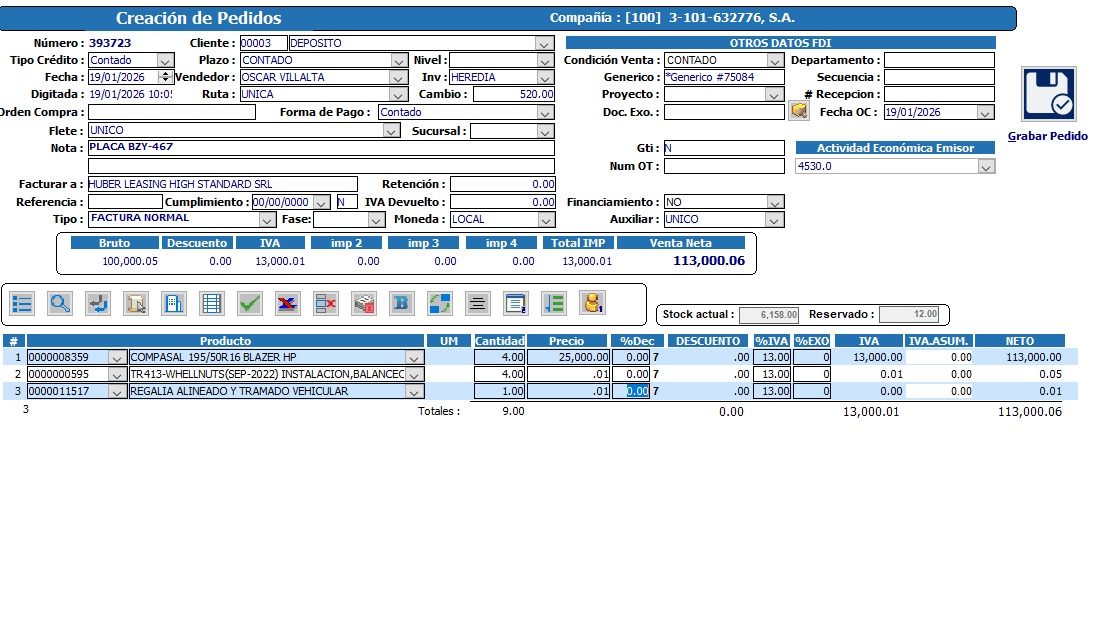Select the Venta Neta column header
This screenshot has width=1097, height=623.
pos(683,243)
